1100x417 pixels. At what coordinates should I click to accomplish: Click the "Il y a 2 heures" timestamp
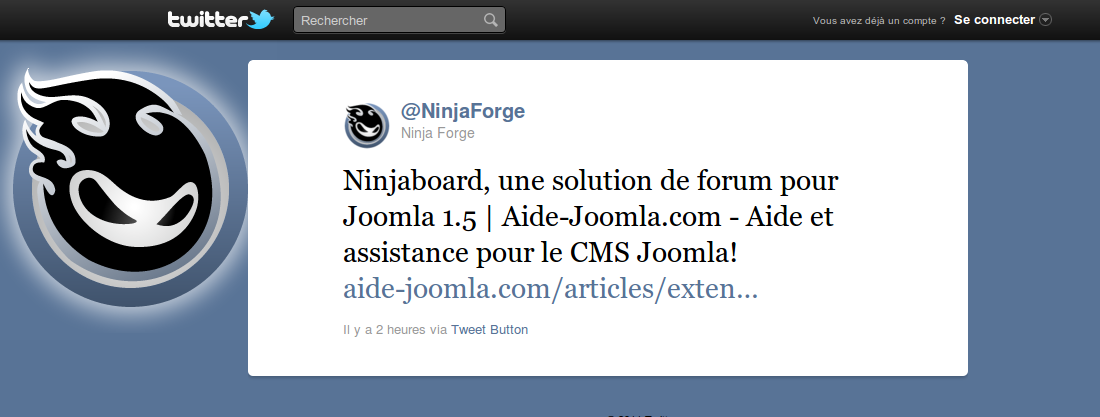click(384, 329)
